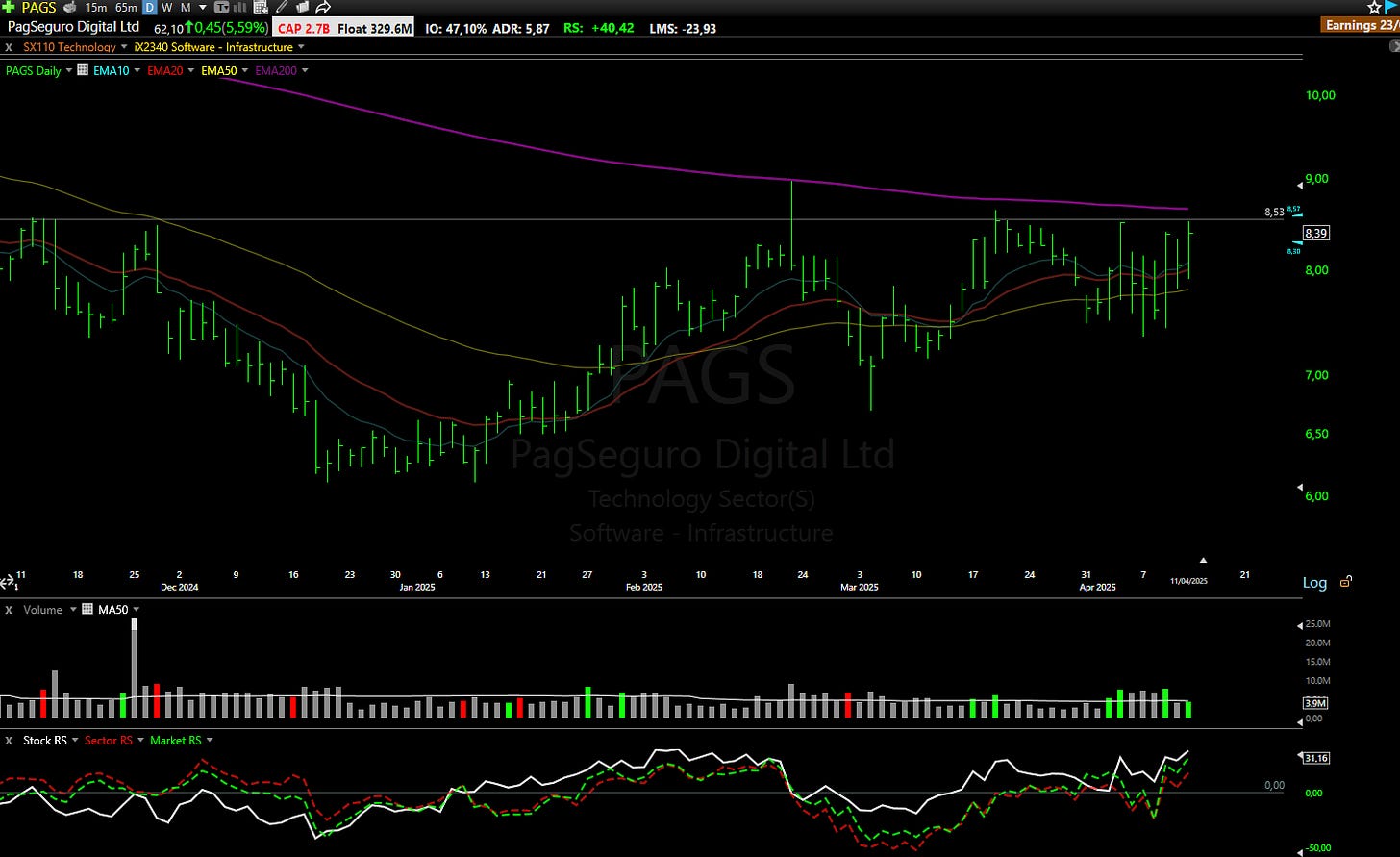Click the time axis expand arrows icon
1400x857 pixels.
(x=9, y=582)
